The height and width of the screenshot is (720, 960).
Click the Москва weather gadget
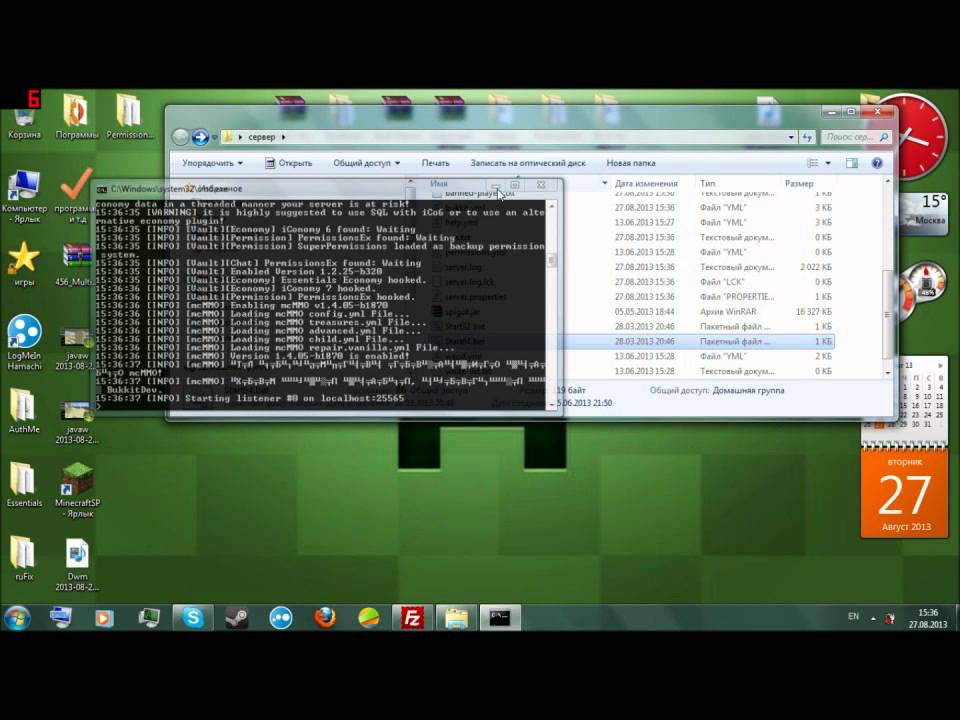pos(925,212)
